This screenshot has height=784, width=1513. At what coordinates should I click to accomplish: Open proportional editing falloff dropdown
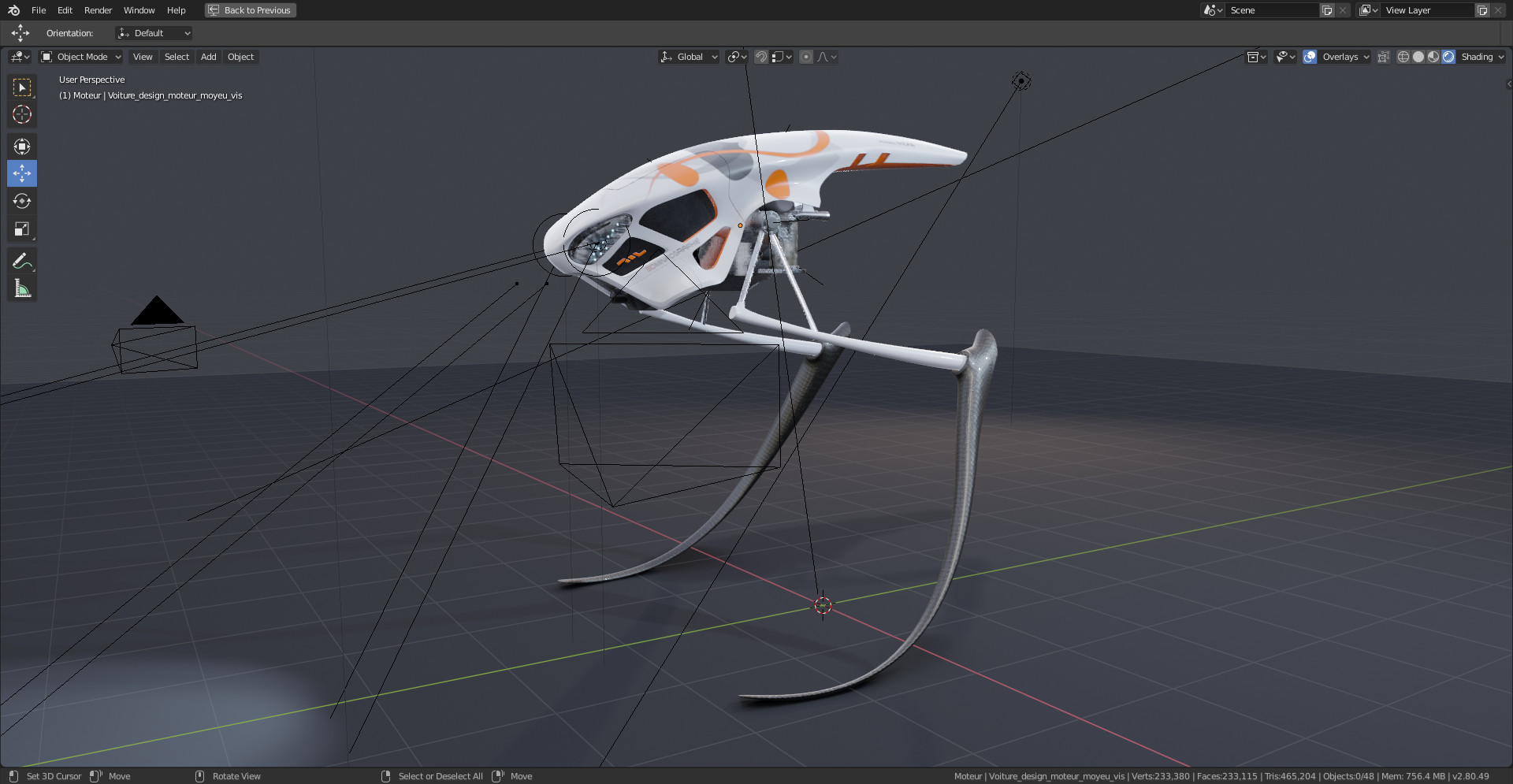[827, 57]
